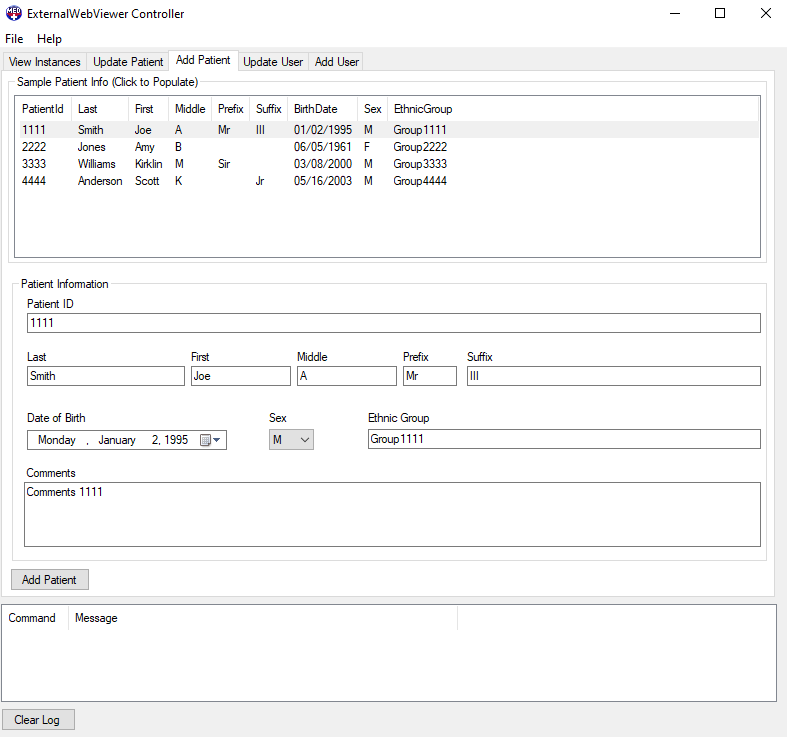Click the First name field containing Joe
787x737 pixels.
point(240,376)
